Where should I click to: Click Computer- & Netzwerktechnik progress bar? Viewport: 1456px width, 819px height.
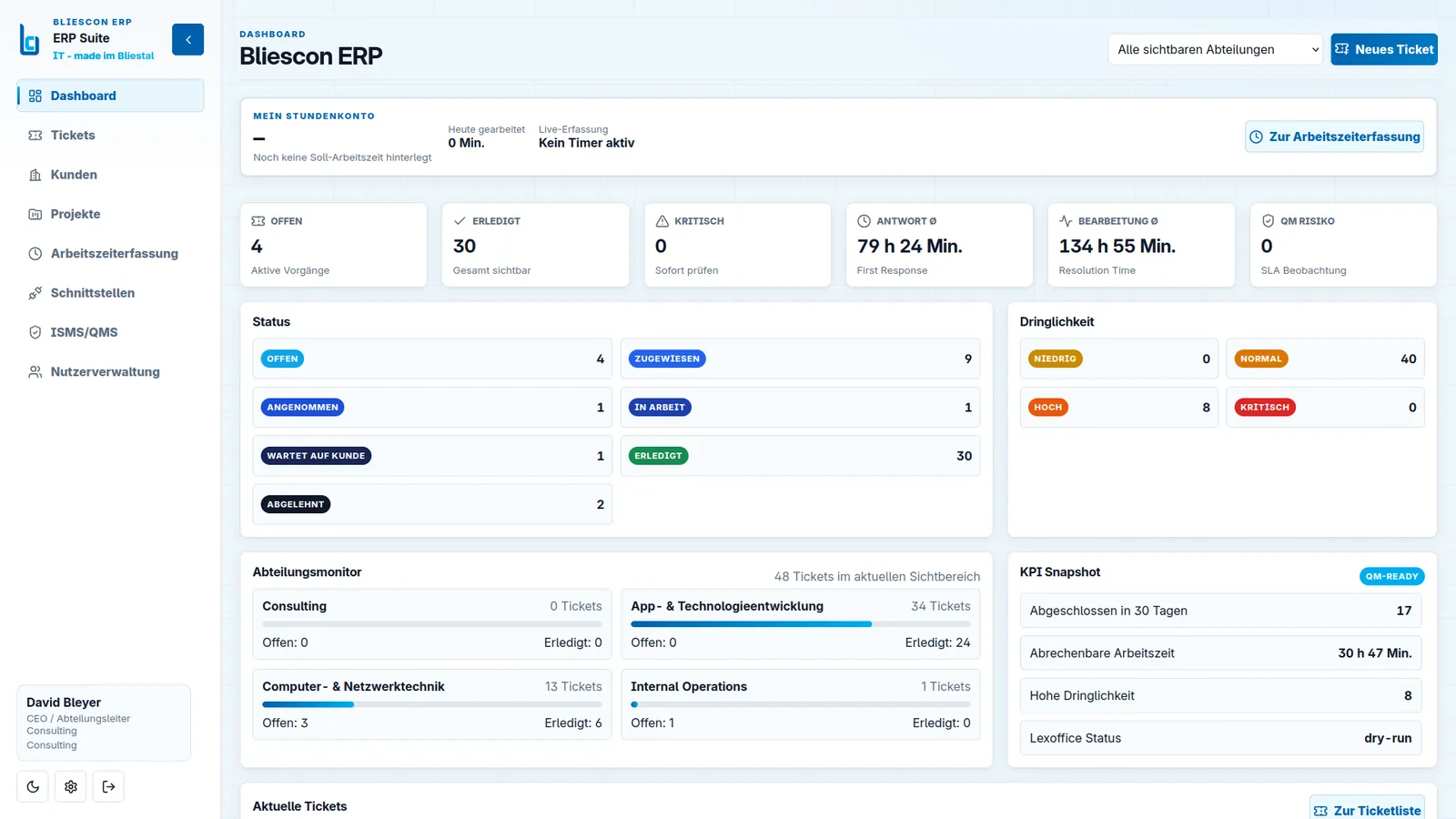(432, 704)
